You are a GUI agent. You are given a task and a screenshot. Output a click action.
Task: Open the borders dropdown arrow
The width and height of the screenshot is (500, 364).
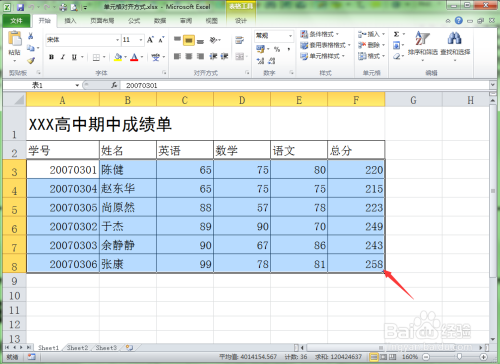[x=104, y=57]
